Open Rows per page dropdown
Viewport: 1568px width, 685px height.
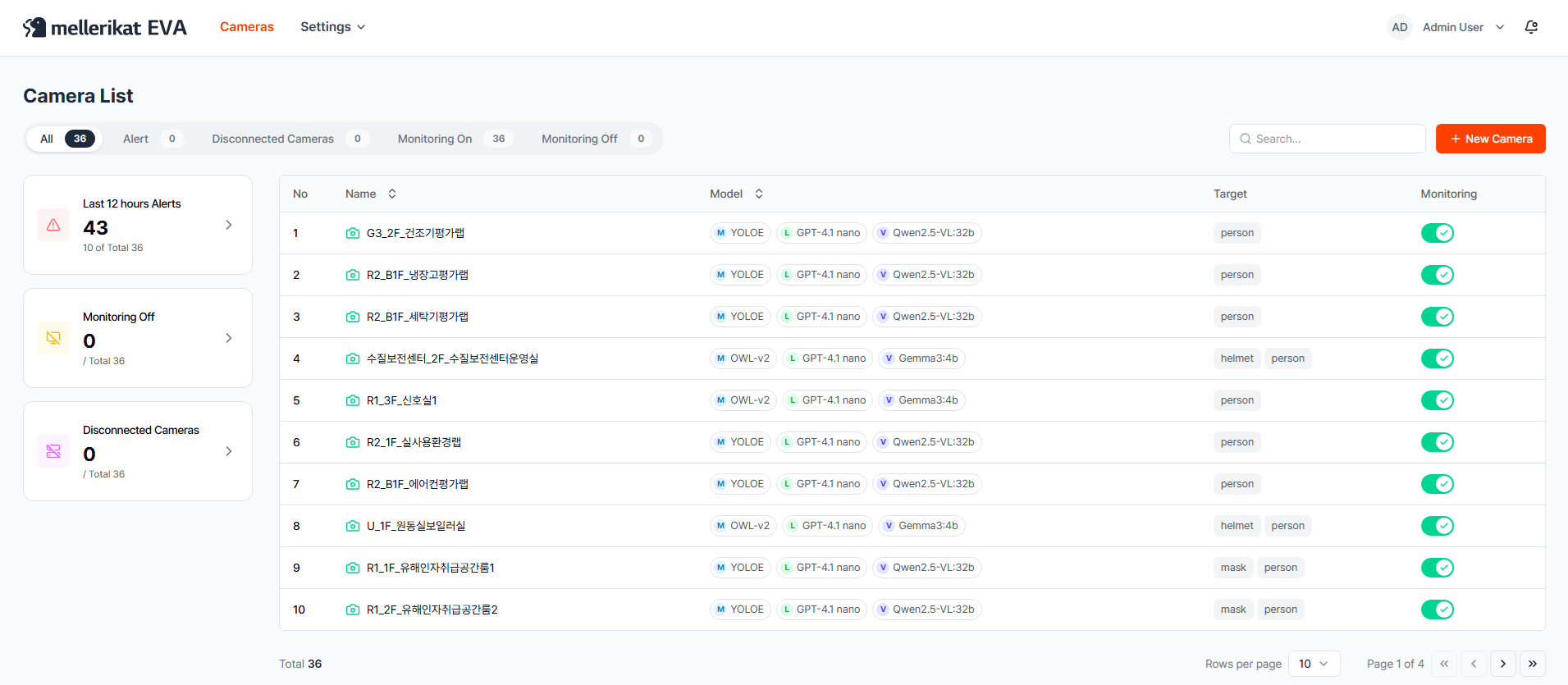[1314, 664]
